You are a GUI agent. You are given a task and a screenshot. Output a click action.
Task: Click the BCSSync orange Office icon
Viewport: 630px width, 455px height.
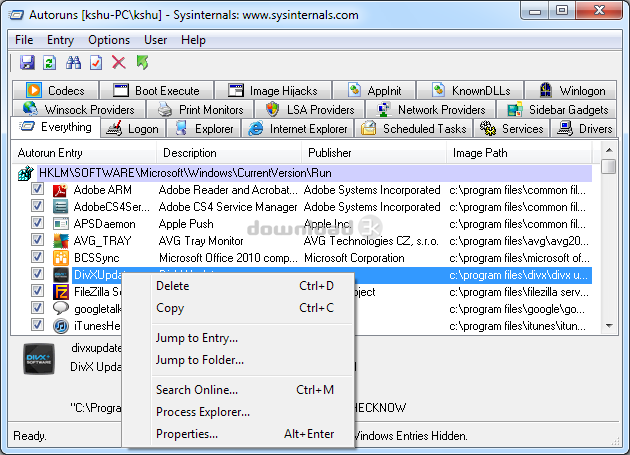(x=60, y=258)
